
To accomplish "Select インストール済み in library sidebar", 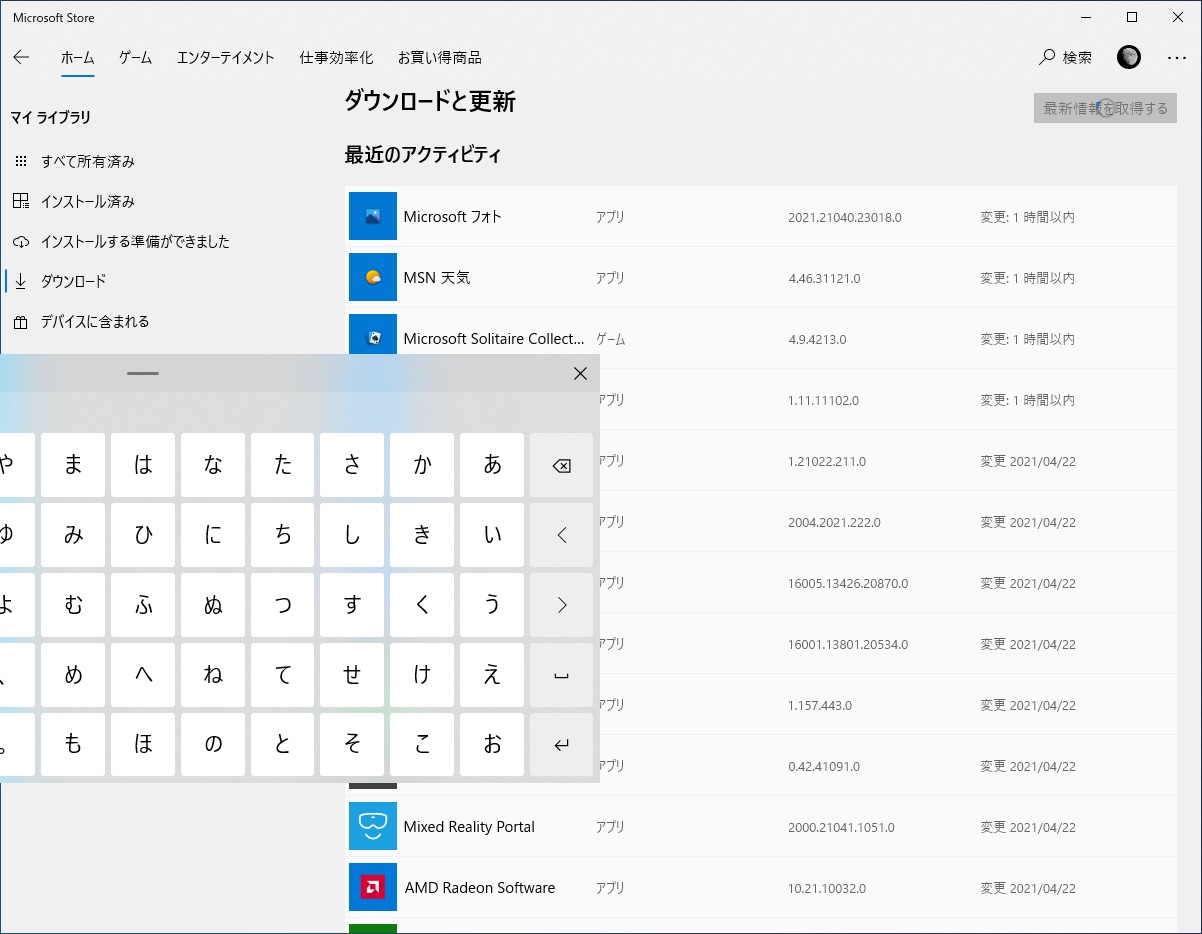I will [x=88, y=201].
